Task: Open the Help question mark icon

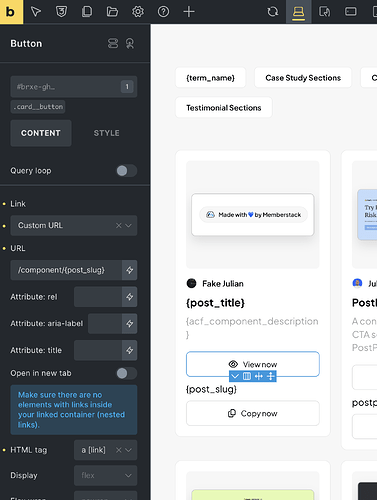Action: pos(163,12)
